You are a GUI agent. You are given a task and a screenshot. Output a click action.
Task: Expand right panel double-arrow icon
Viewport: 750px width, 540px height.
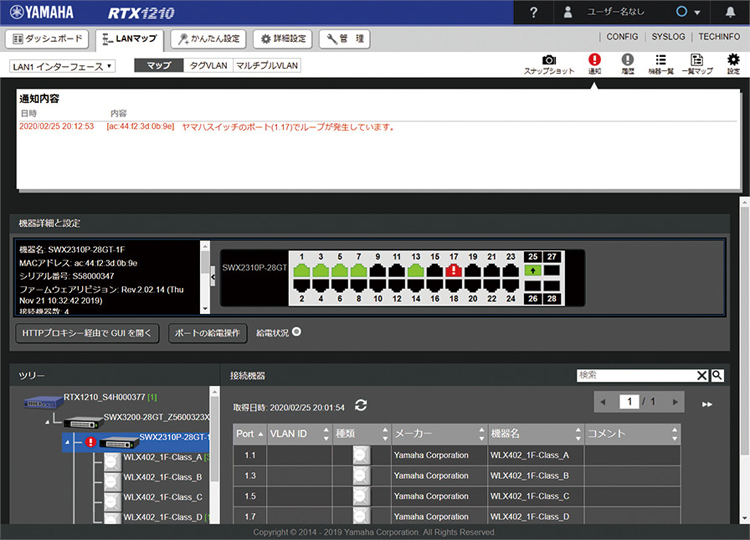707,404
